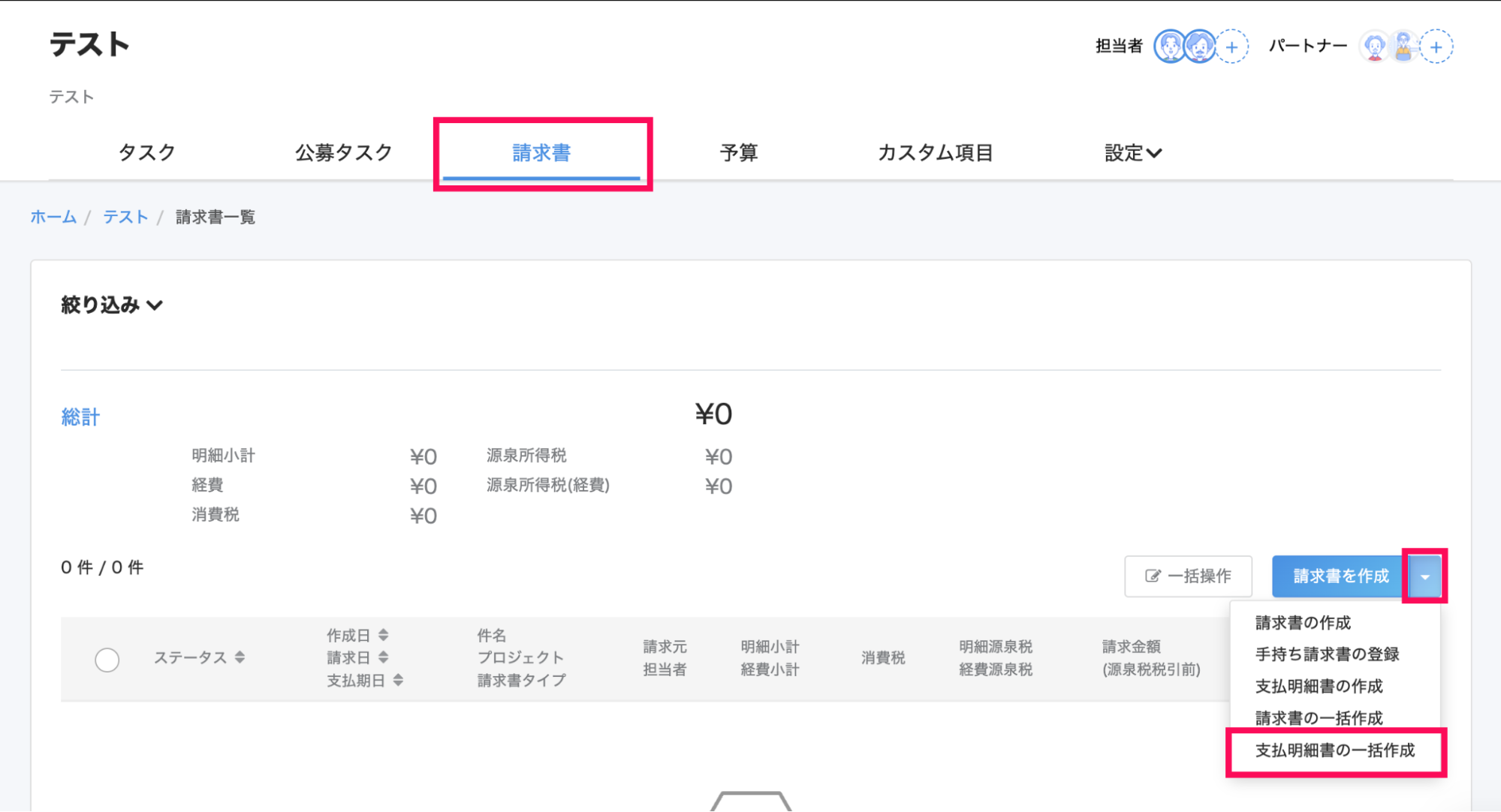Image resolution: width=1501 pixels, height=812 pixels.
Task: Open the カスタム項目 tab
Action: [936, 153]
